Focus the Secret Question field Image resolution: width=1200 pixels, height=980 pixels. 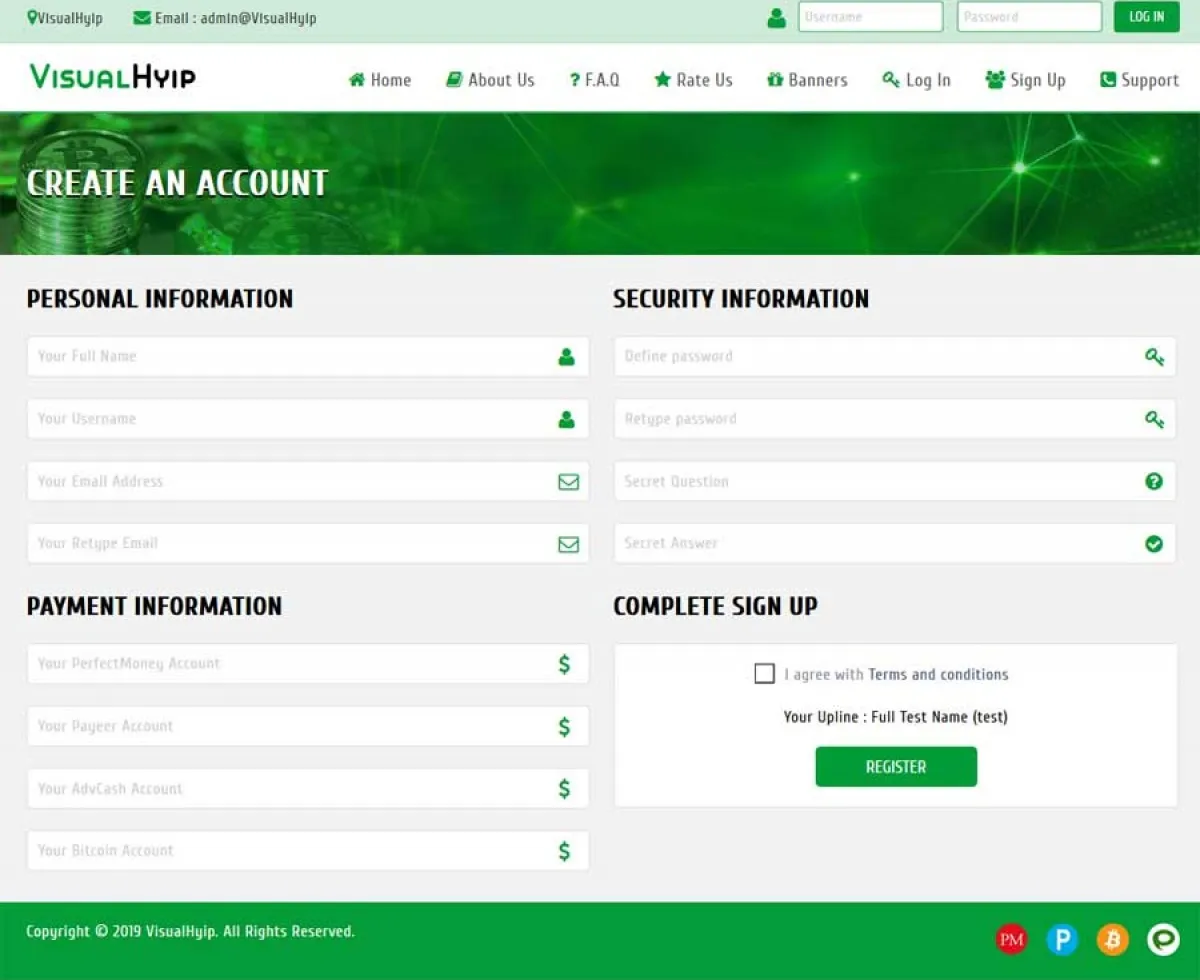pos(895,481)
